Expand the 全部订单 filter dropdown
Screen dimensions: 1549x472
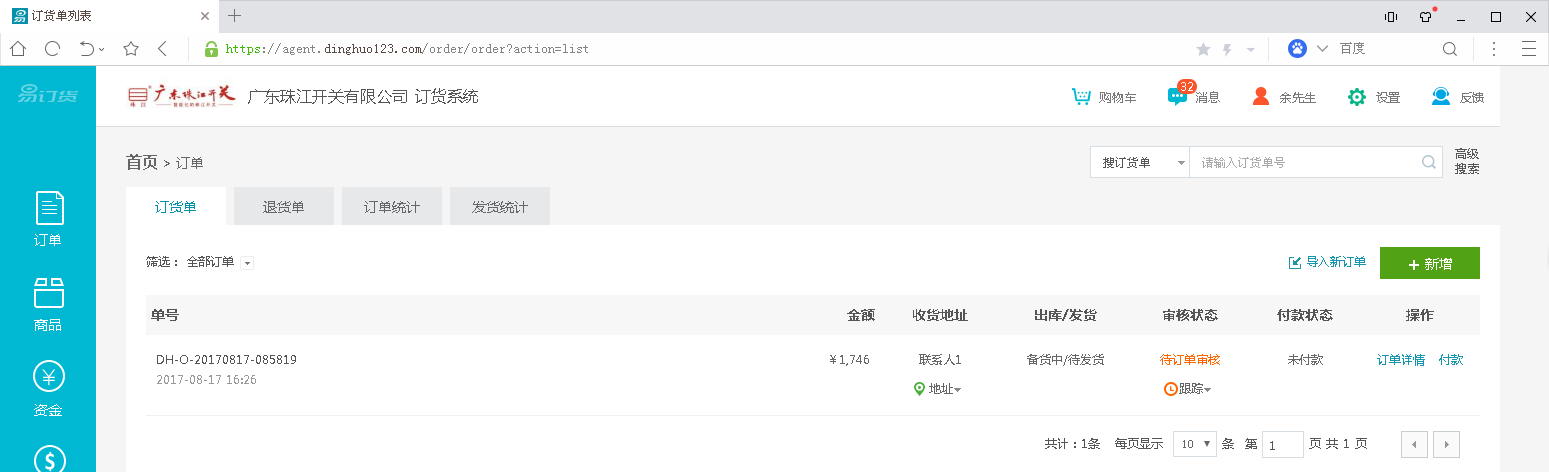coord(247,263)
